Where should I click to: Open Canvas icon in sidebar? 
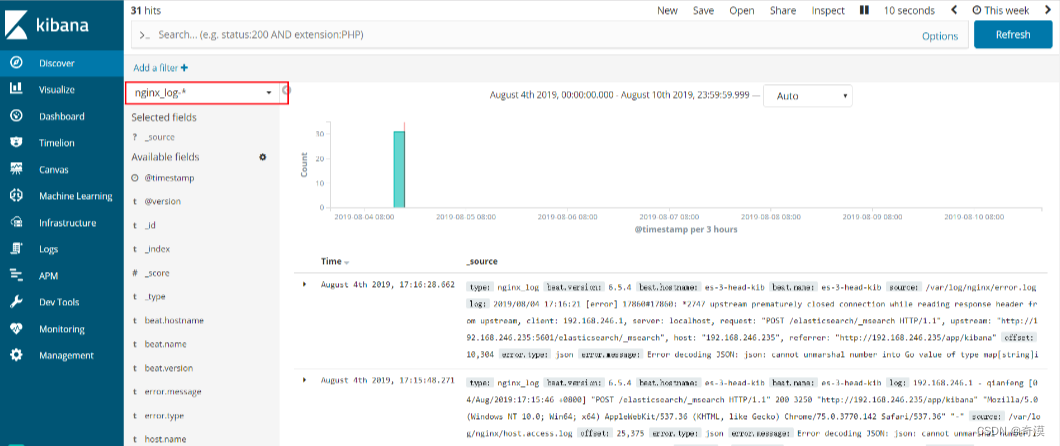[16, 170]
